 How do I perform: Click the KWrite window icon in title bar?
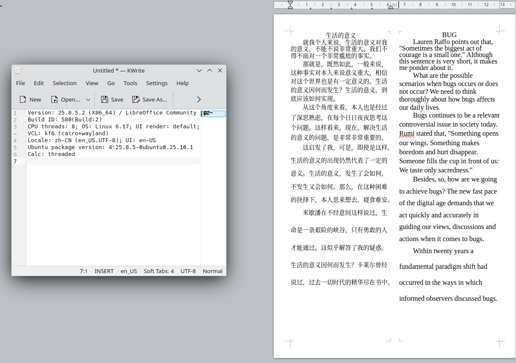pyautogui.click(x=18, y=70)
